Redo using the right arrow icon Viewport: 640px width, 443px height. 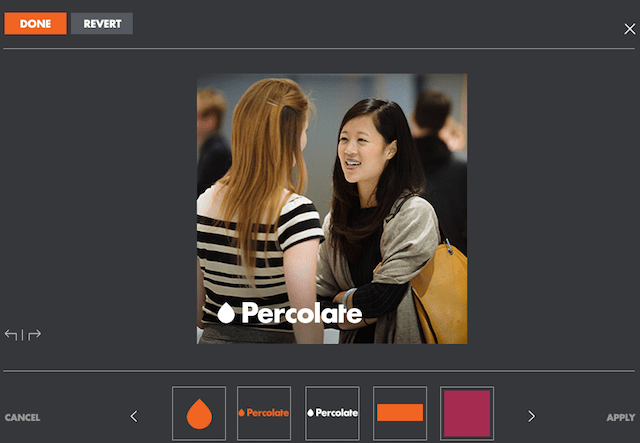coord(34,334)
